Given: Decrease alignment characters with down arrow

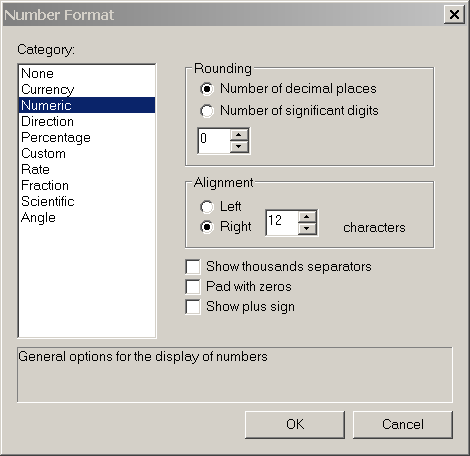Looking at the screenshot, I should pyautogui.click(x=307, y=229).
